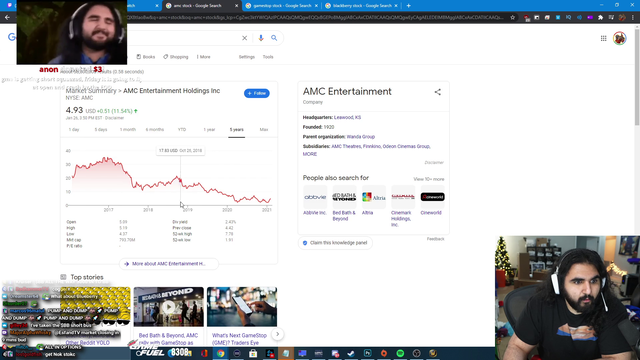Clear the Google search box with X

click(244, 38)
